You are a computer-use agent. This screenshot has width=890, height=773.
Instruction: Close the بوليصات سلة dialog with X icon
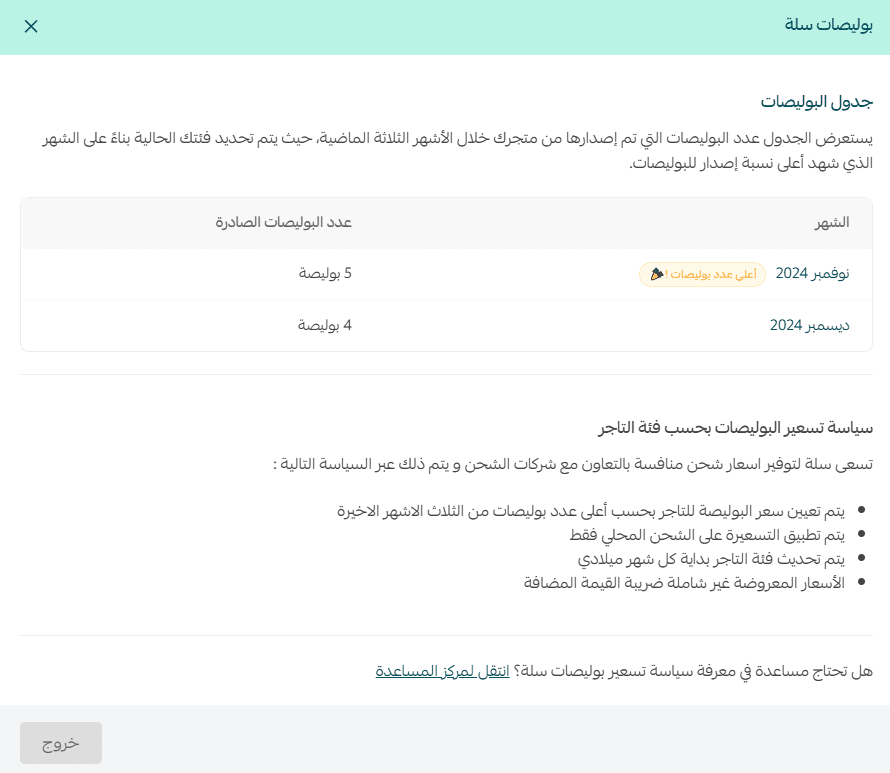click(x=31, y=27)
